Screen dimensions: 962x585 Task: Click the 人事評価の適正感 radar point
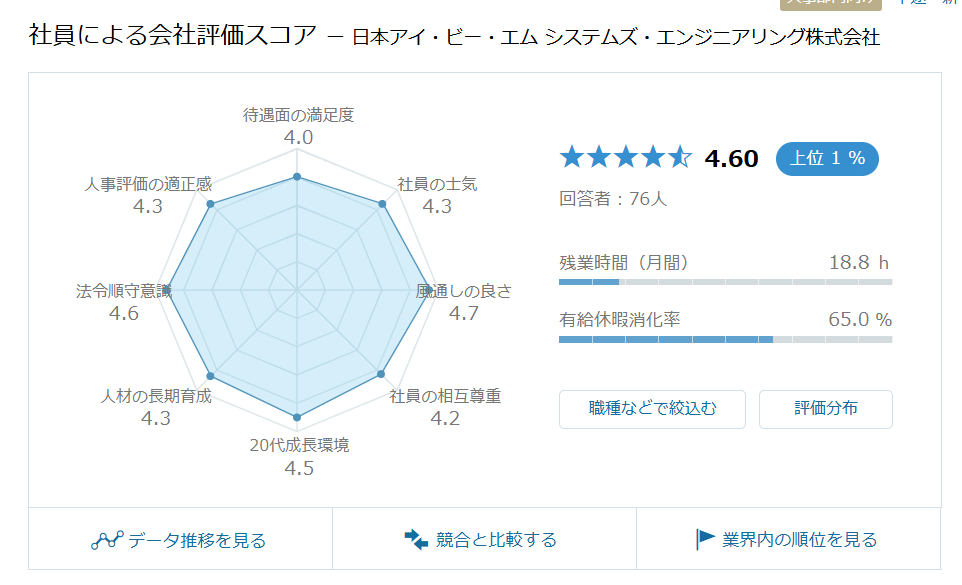click(210, 204)
